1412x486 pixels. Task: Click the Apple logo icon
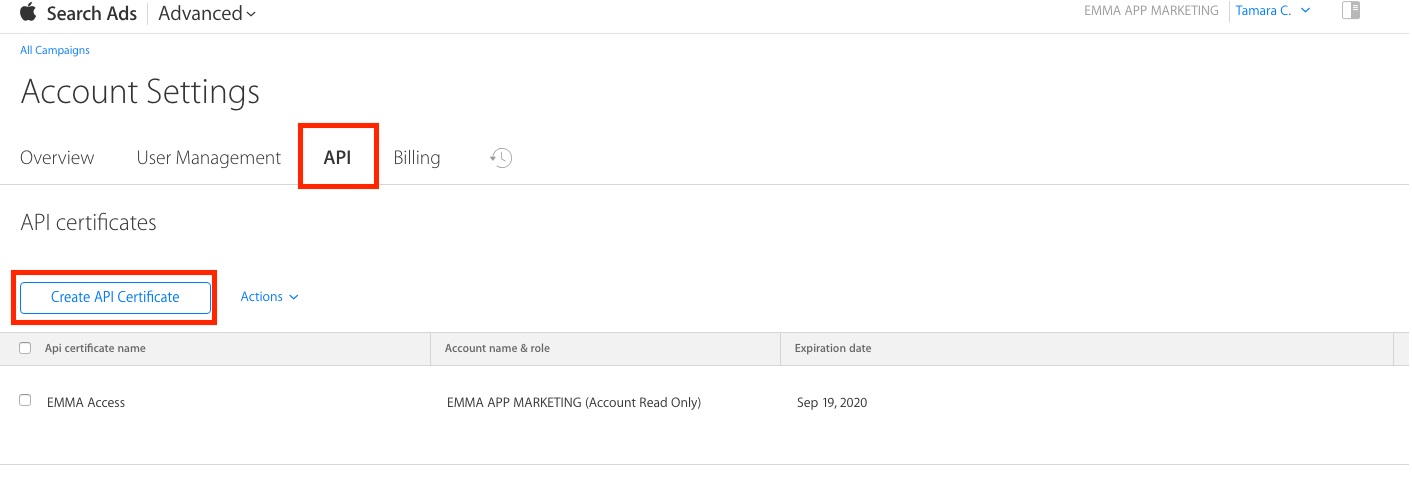click(x=28, y=12)
